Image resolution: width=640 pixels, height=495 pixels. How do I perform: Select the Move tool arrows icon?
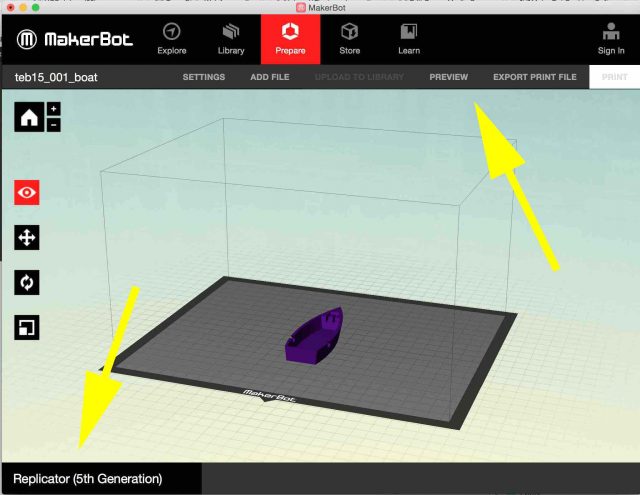point(27,238)
